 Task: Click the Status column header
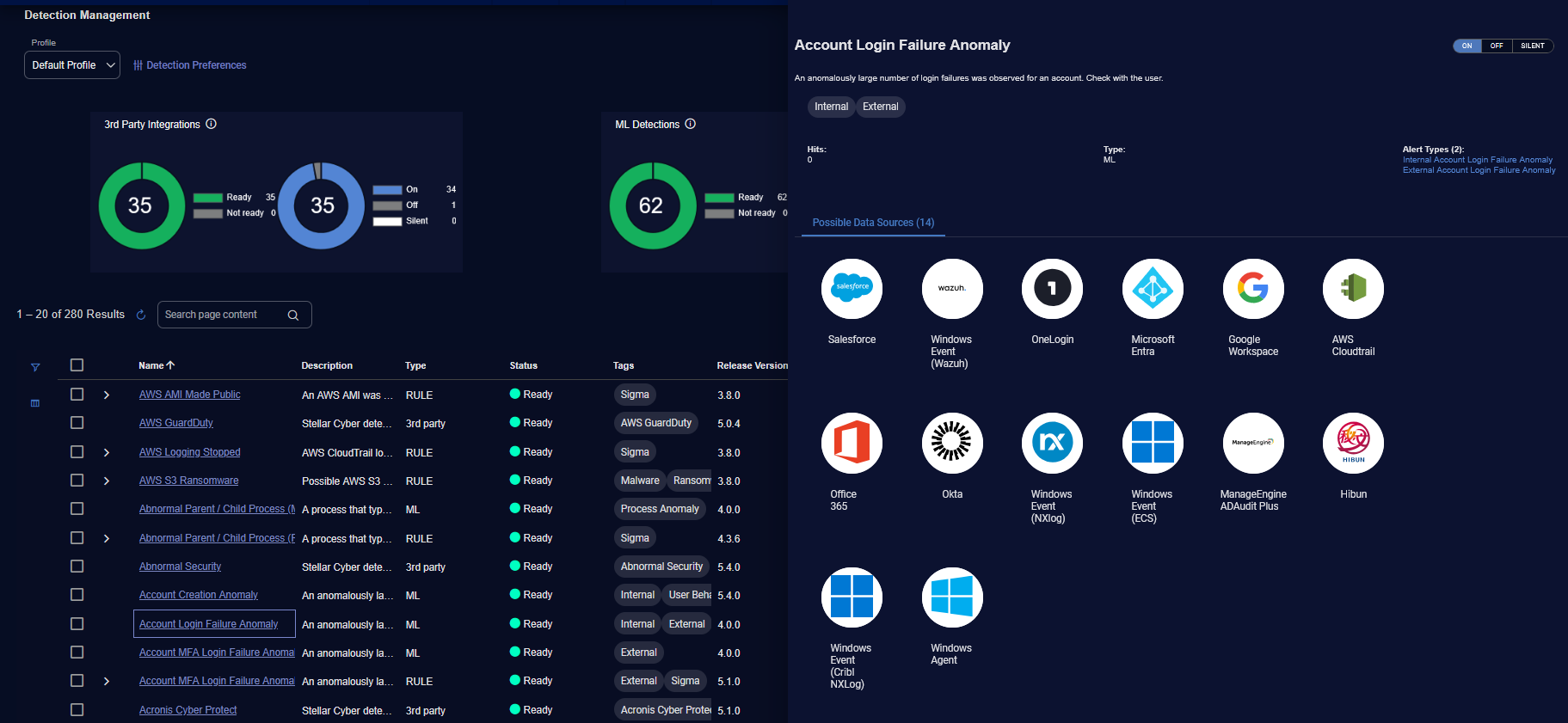tap(523, 365)
